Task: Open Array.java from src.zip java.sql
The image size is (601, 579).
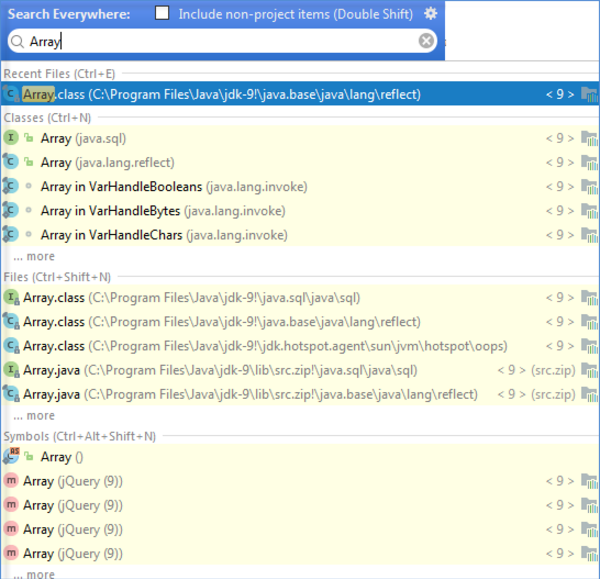Action: click(300, 370)
